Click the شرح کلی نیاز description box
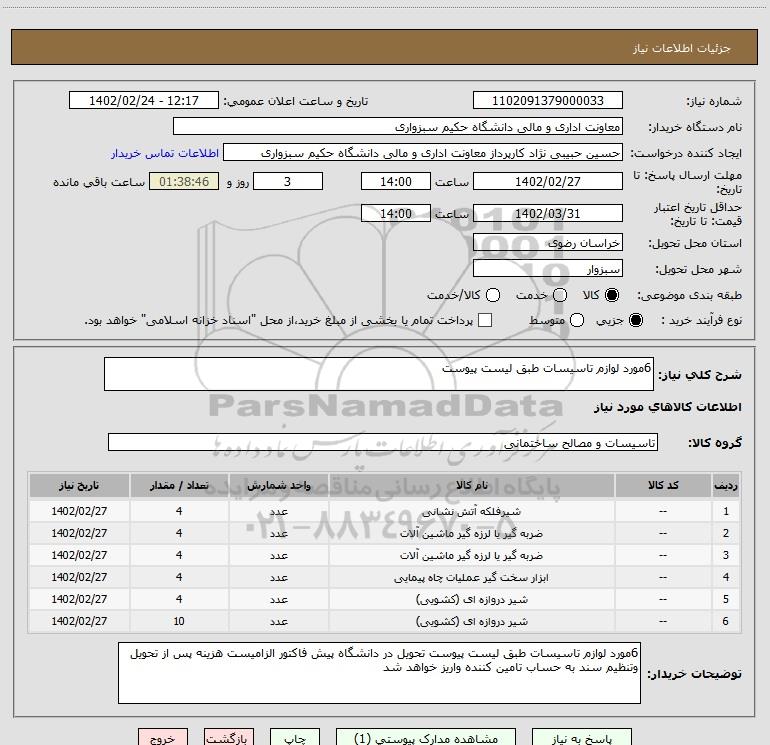This screenshot has width=770, height=745. coord(379,374)
